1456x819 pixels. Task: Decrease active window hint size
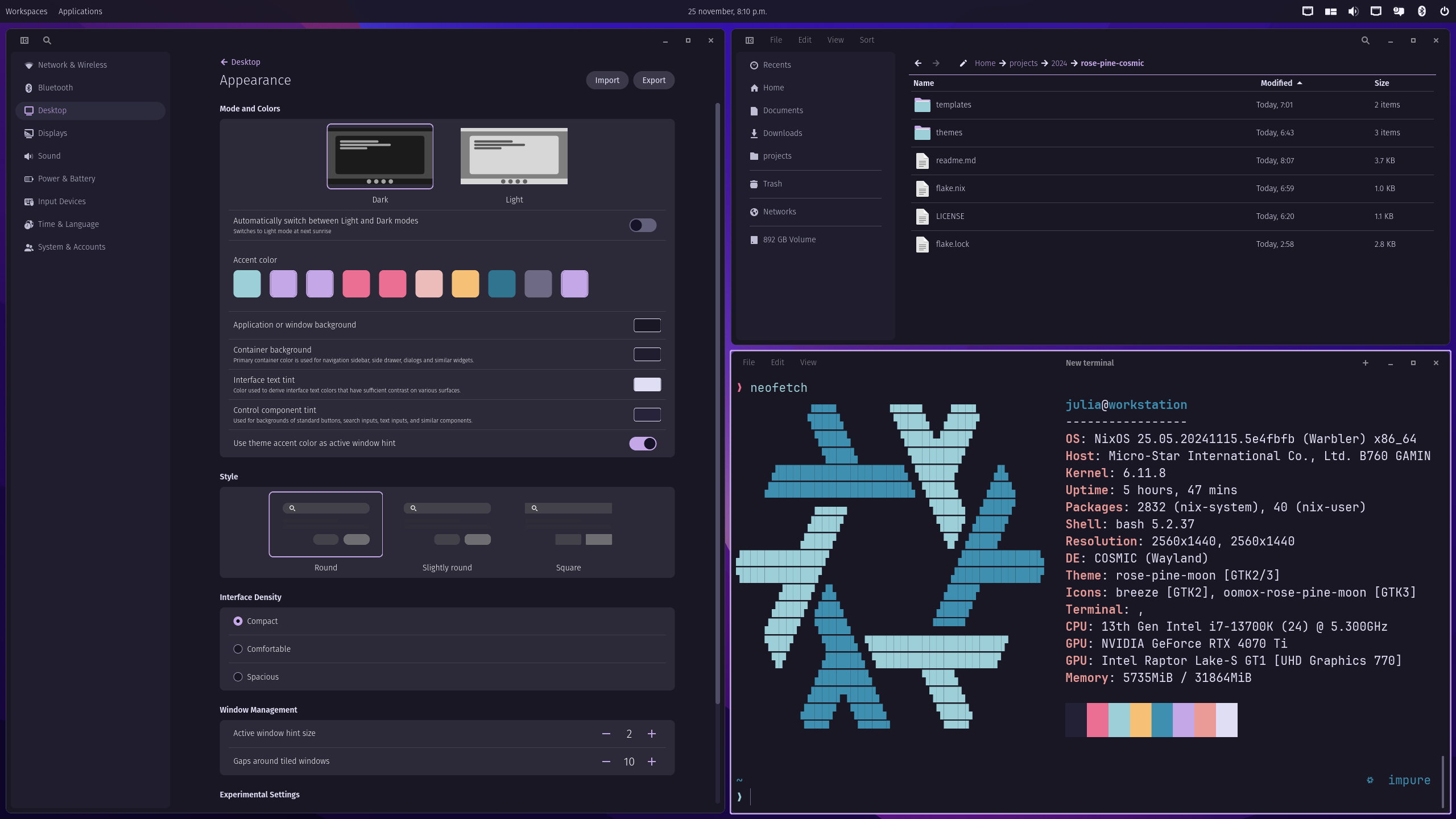pos(606,734)
